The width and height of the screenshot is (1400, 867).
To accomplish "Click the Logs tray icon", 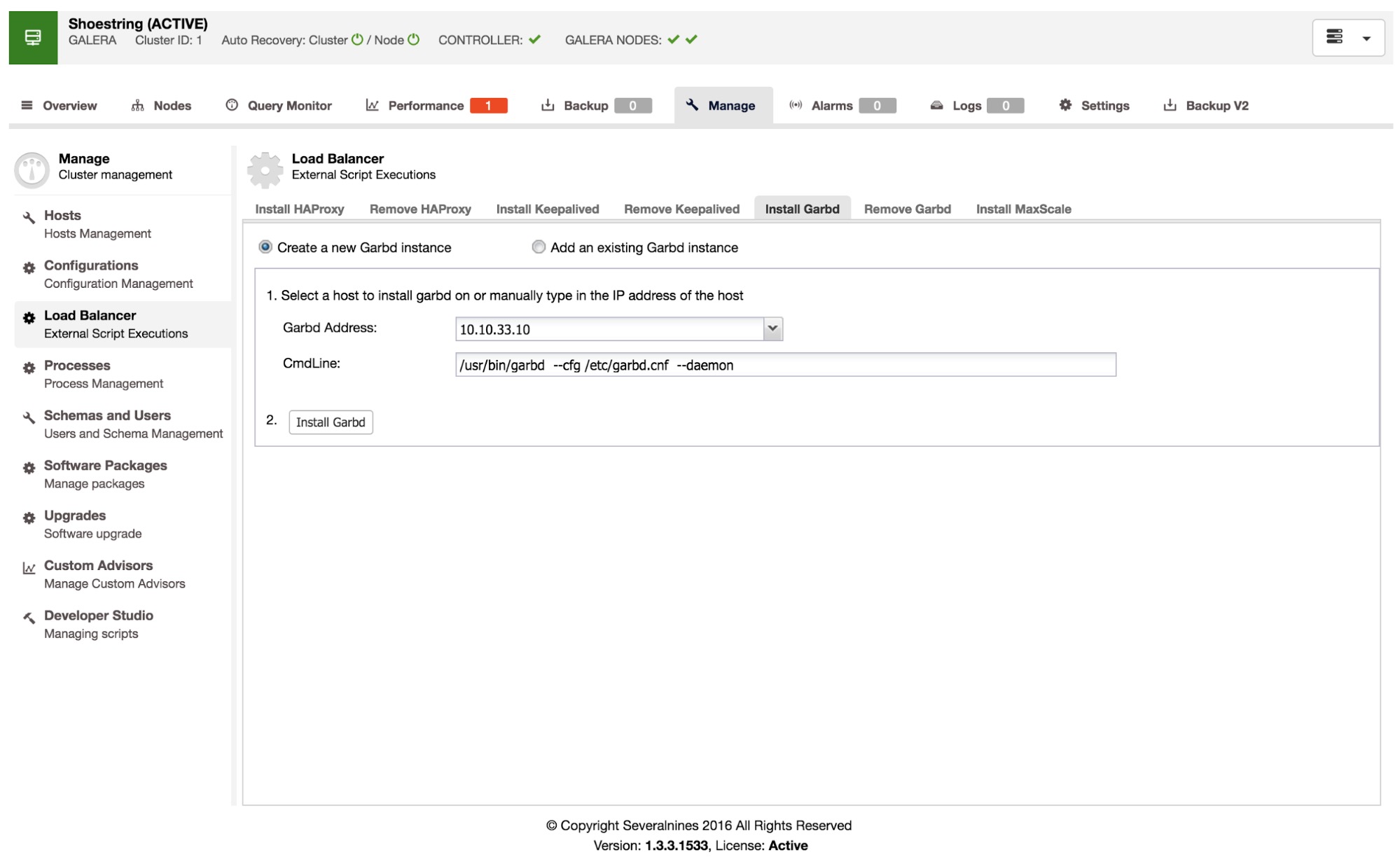I will coord(936,105).
